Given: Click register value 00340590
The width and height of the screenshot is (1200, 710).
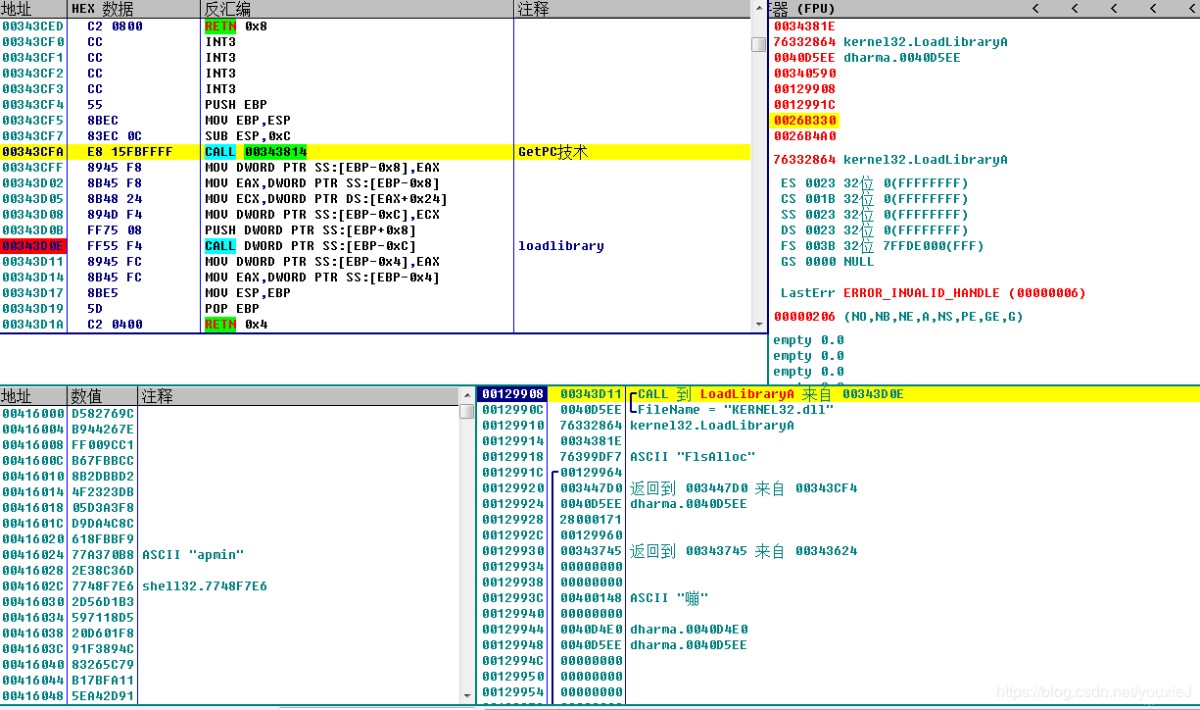Looking at the screenshot, I should pyautogui.click(x=805, y=74).
